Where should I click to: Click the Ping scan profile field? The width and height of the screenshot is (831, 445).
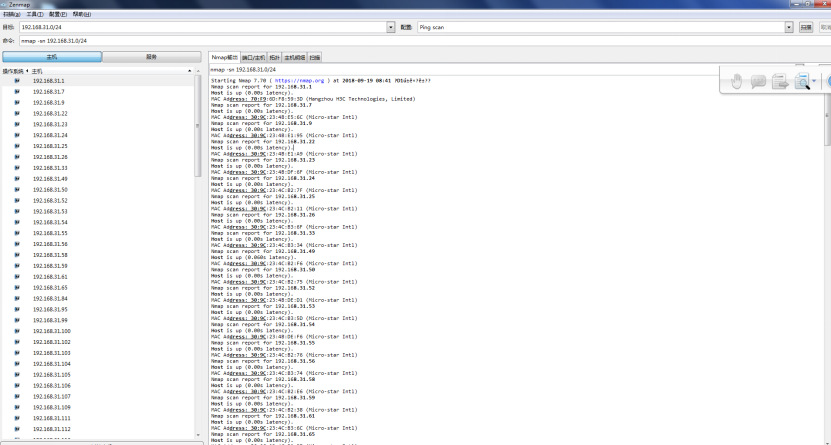coord(601,27)
